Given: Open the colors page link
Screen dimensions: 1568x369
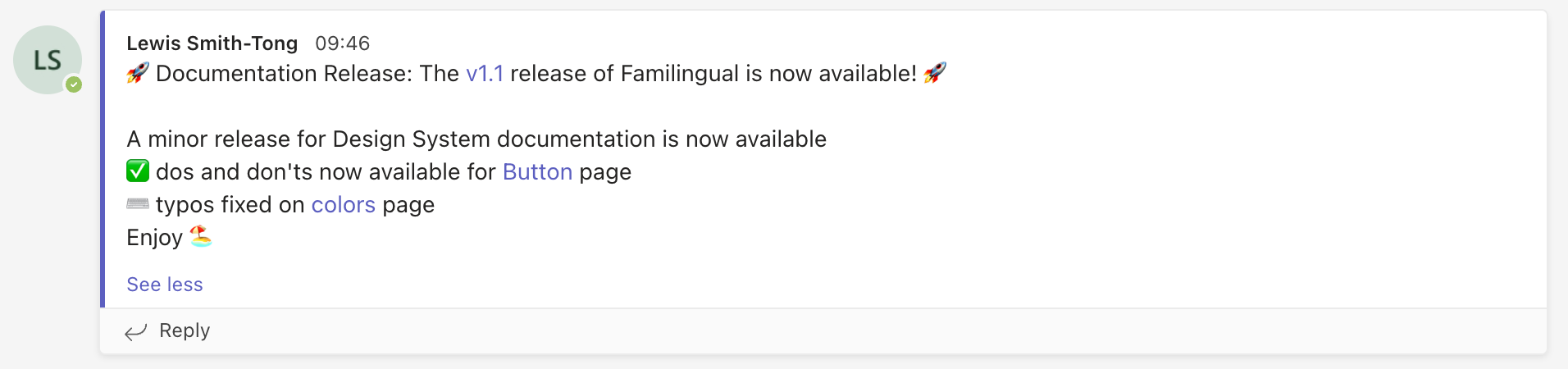Looking at the screenshot, I should coord(343,205).
